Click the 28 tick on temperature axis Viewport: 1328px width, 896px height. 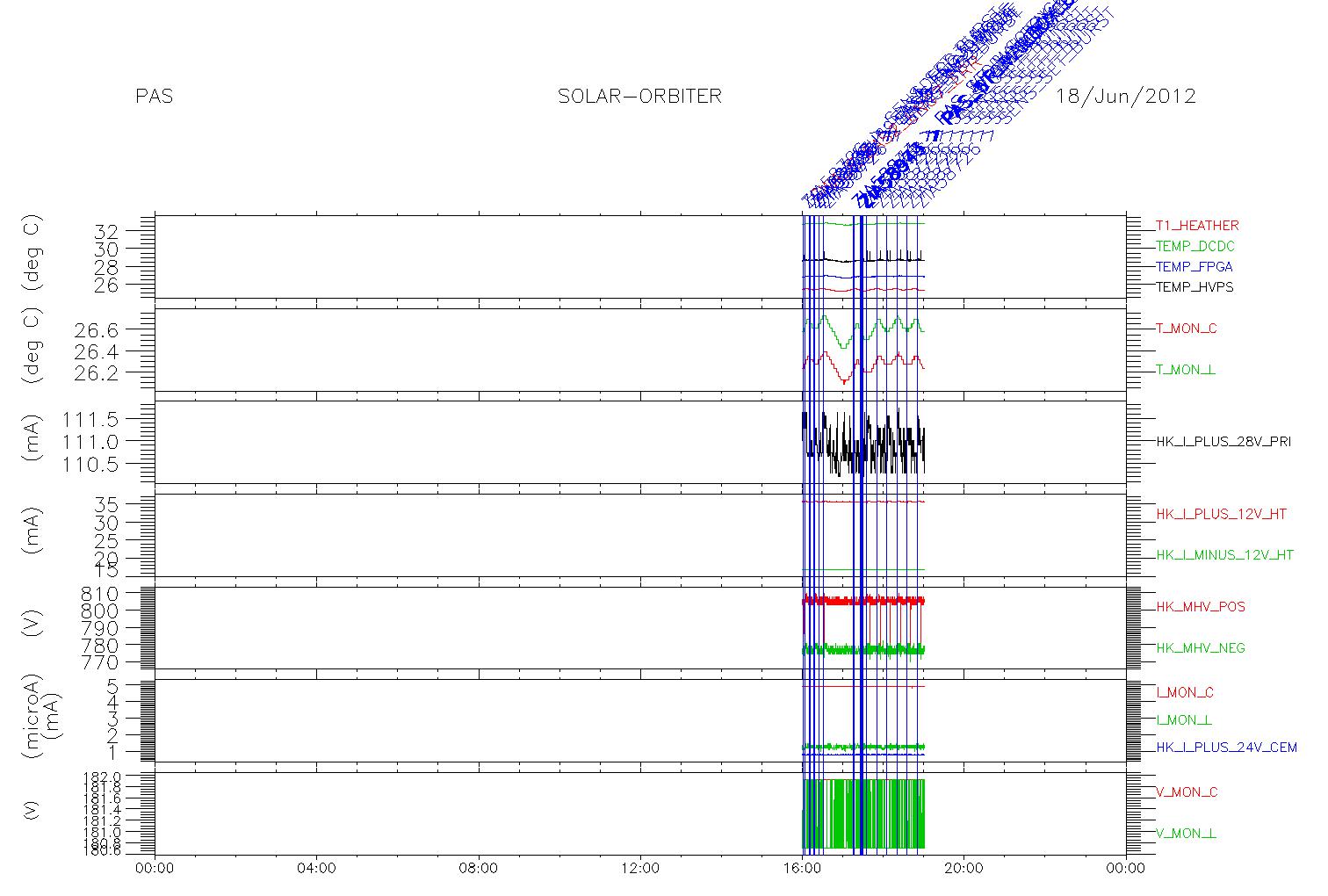pyautogui.click(x=106, y=267)
